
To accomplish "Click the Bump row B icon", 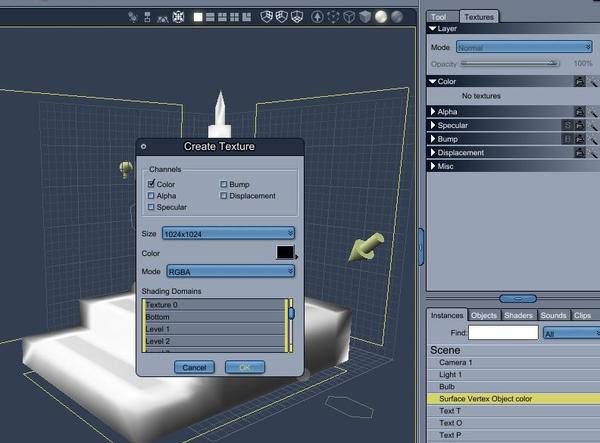I will [567, 139].
